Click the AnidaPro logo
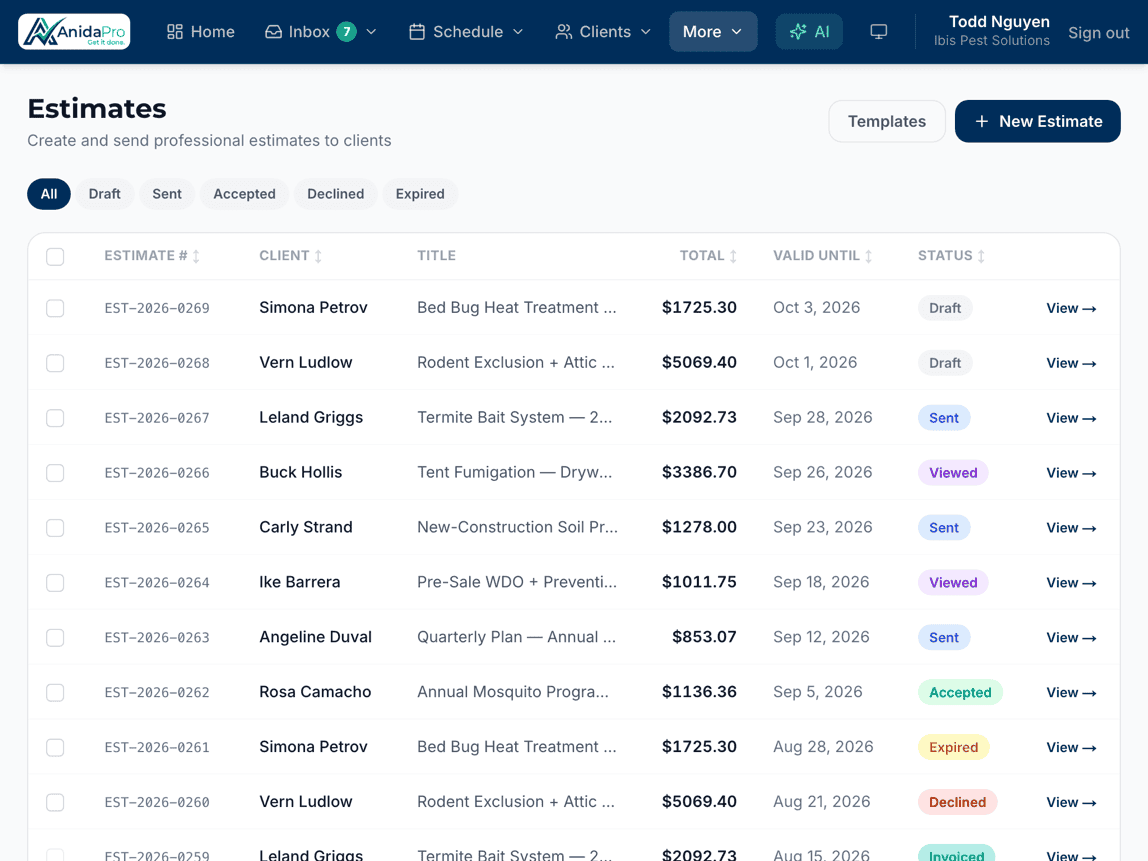Screen dimensions: 1148x861 coord(74,31)
